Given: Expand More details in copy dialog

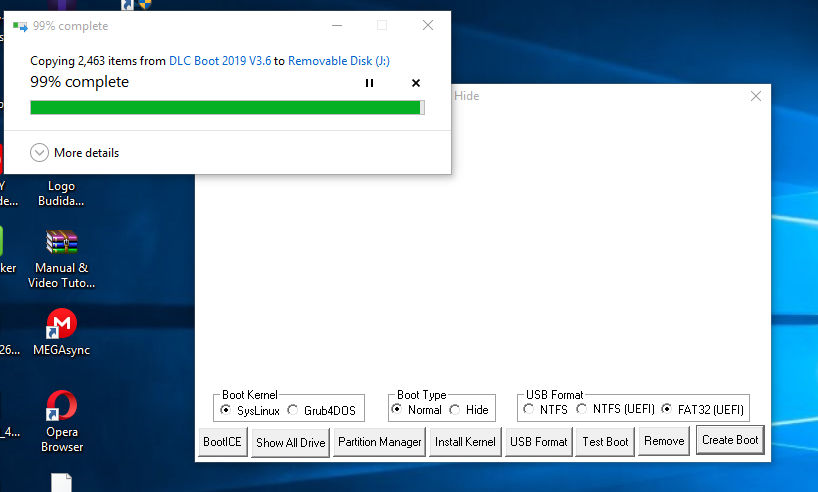Looking at the screenshot, I should [75, 153].
